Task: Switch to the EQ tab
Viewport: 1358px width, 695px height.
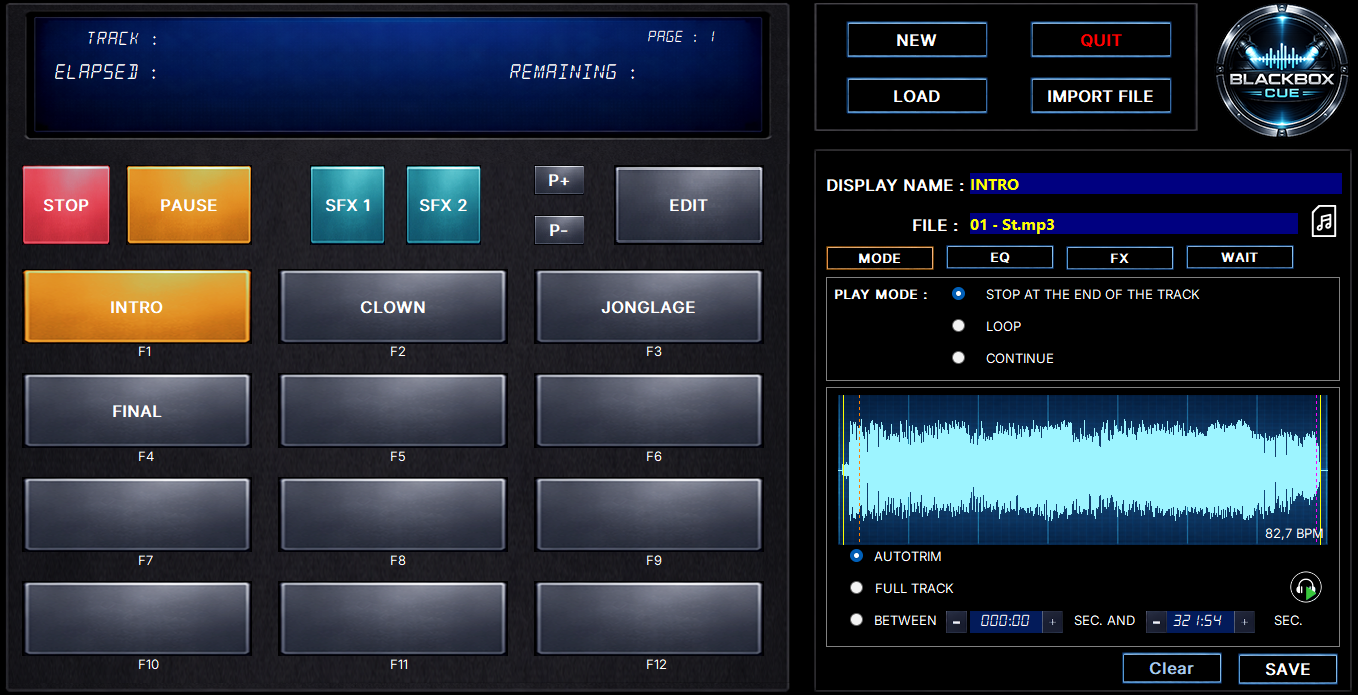Action: [999, 257]
